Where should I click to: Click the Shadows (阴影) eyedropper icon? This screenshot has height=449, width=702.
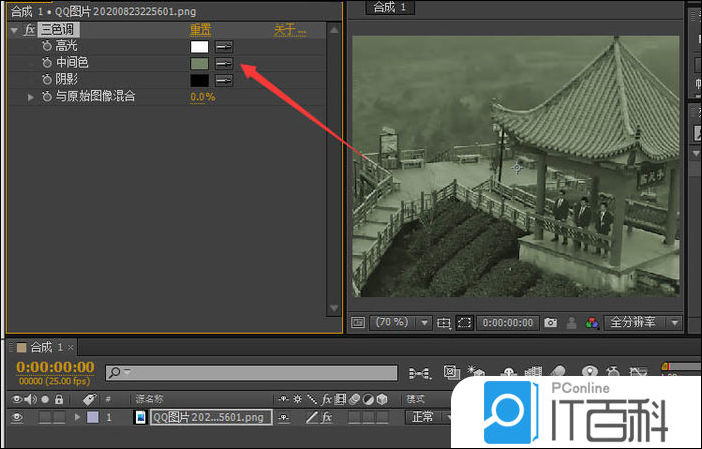(x=224, y=80)
